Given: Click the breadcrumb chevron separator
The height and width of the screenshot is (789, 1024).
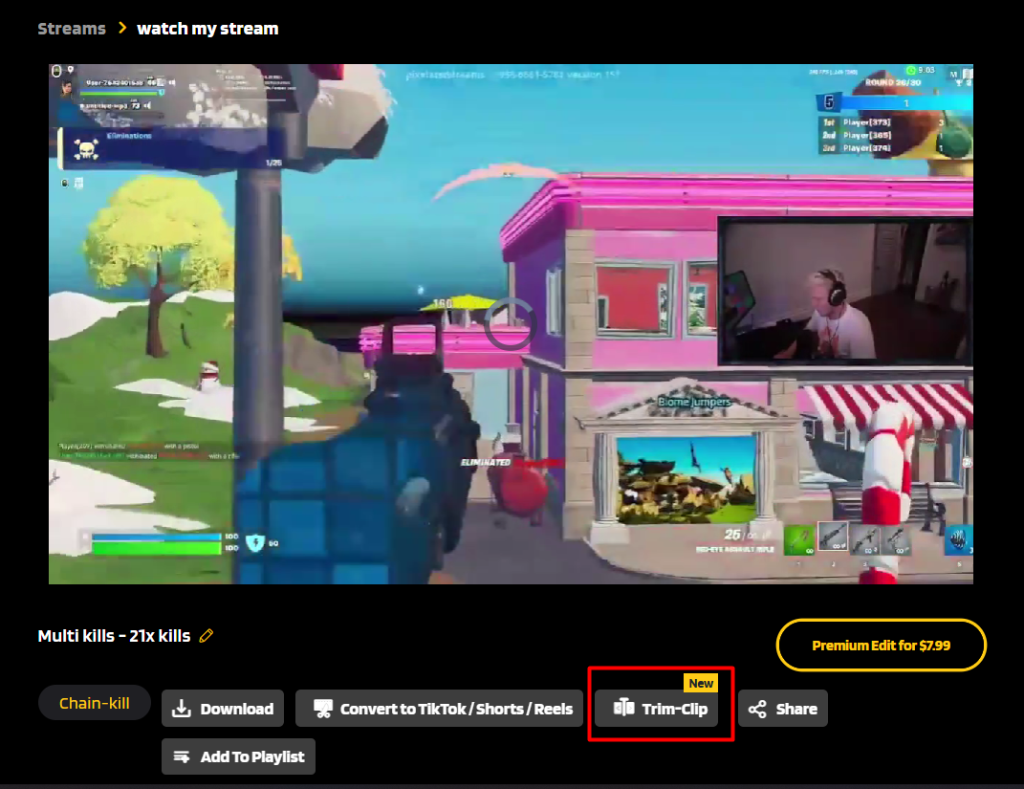Looking at the screenshot, I should tap(122, 28).
